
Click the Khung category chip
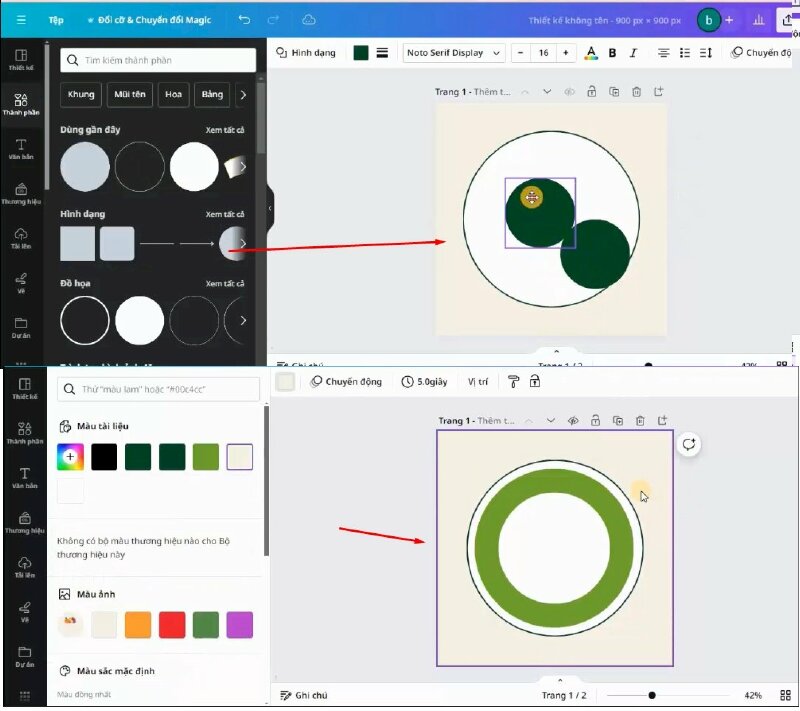click(x=81, y=95)
